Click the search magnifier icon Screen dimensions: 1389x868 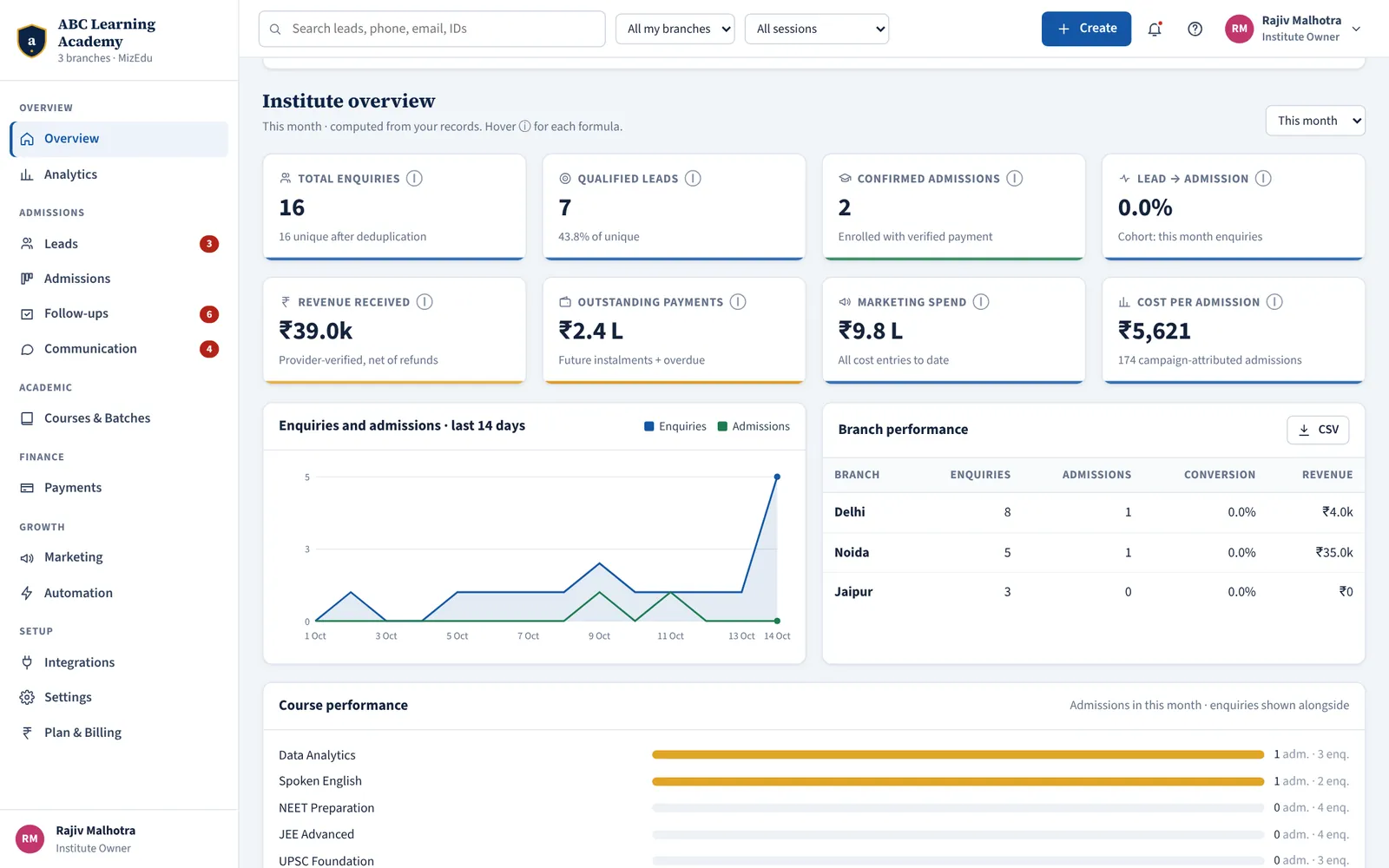(x=275, y=30)
